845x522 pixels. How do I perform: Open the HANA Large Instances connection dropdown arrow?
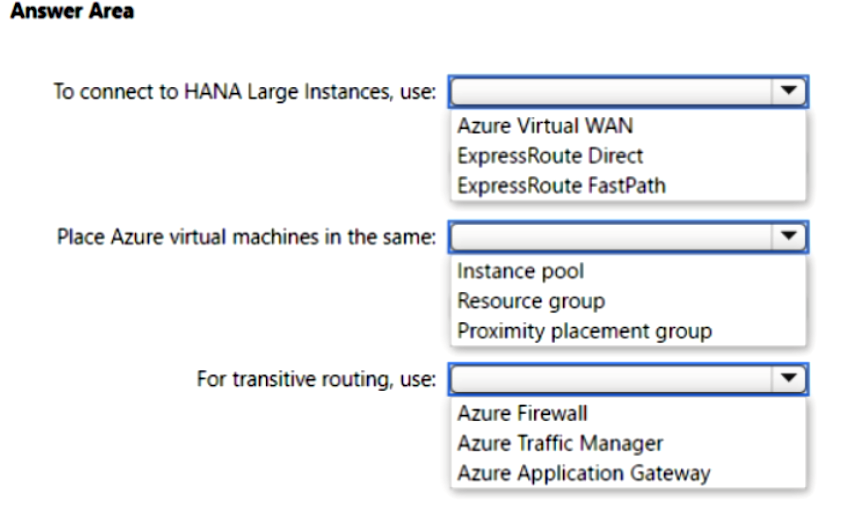(x=788, y=91)
